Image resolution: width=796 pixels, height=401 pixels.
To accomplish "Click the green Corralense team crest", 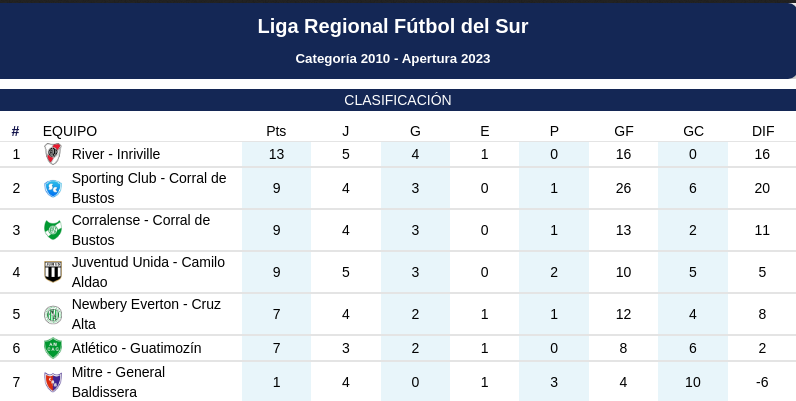I will [x=53, y=230].
